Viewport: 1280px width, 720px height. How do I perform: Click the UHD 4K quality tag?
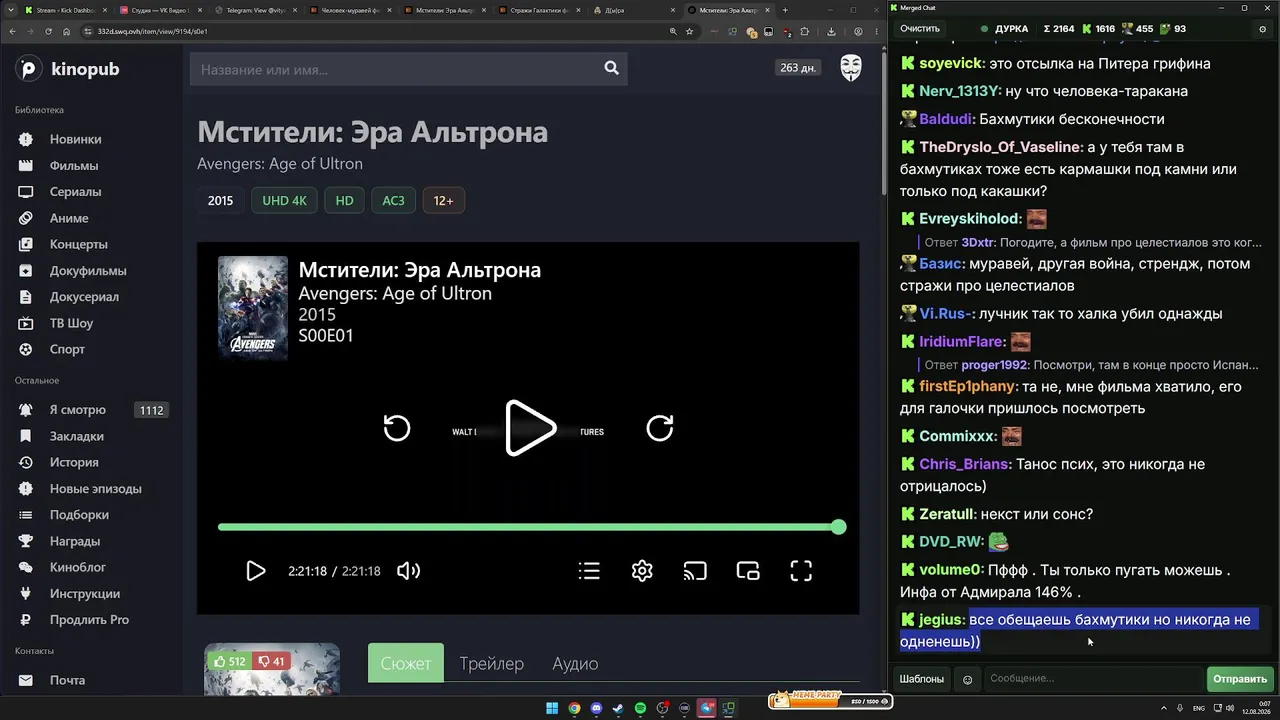284,201
